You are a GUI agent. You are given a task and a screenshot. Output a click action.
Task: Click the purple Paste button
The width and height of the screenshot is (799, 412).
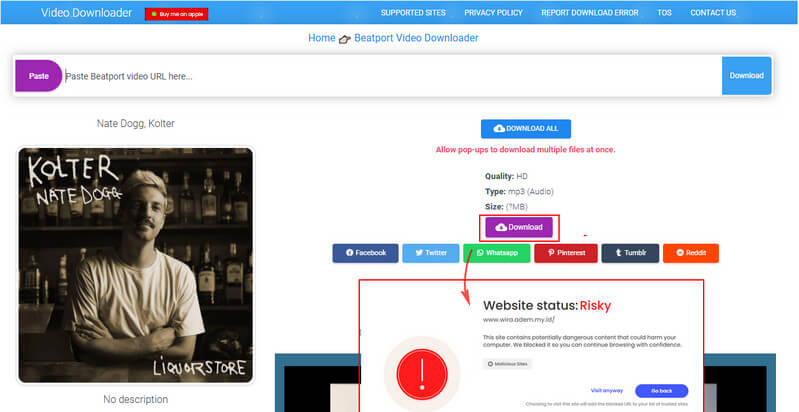(x=39, y=76)
